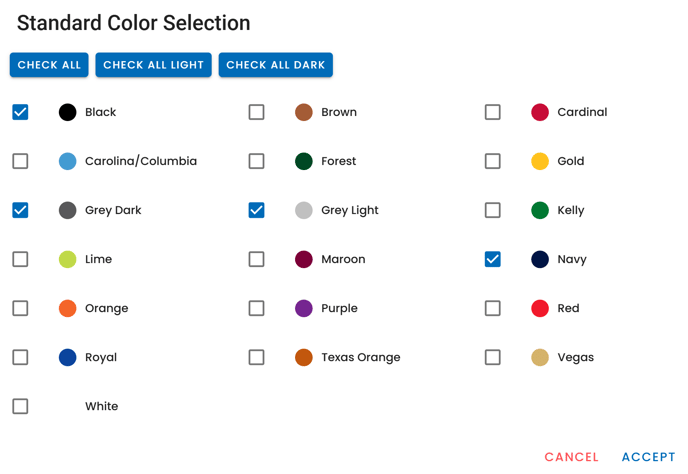
Task: Click the Brown color swatch
Action: (304, 112)
